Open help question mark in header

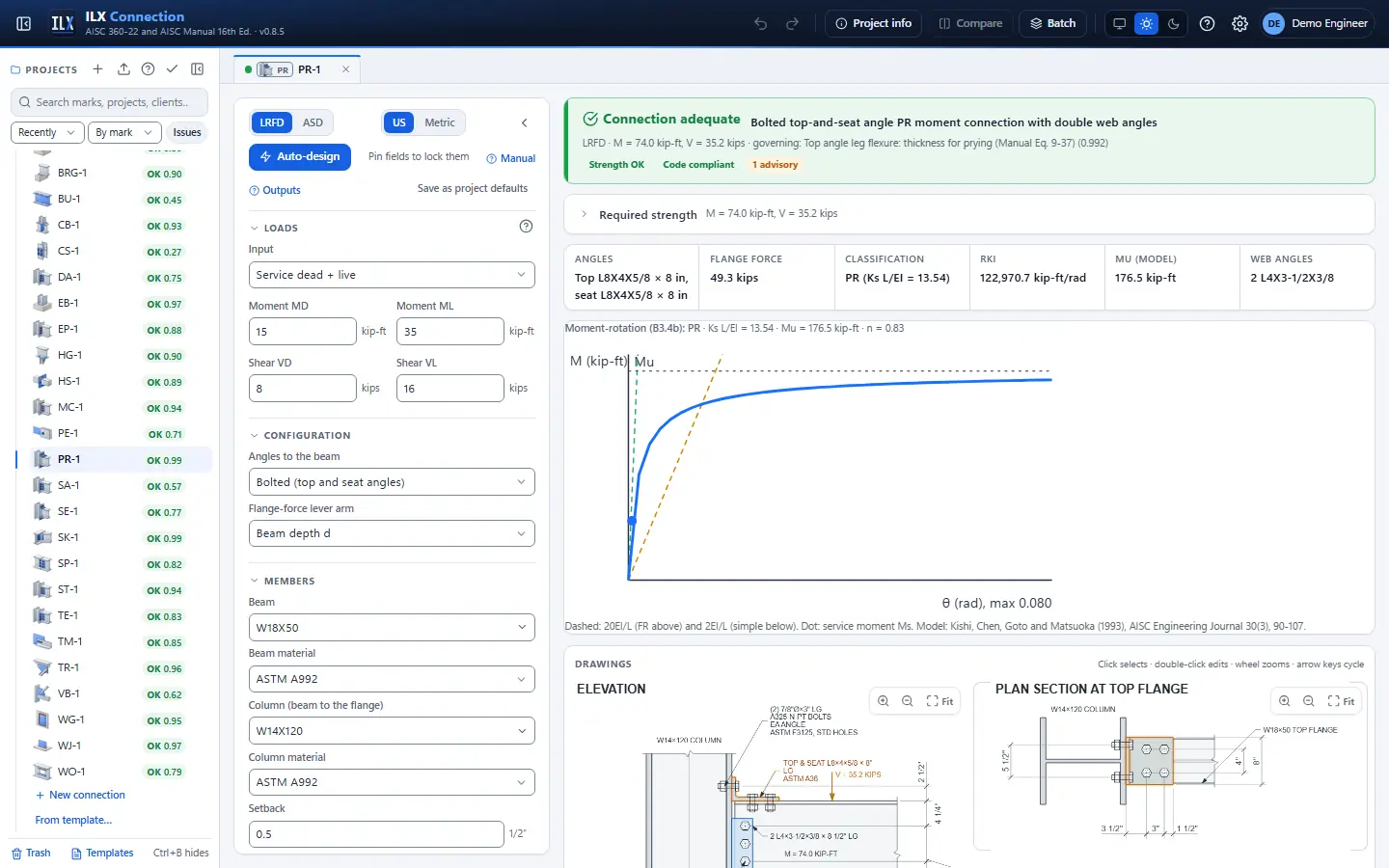(x=1207, y=23)
